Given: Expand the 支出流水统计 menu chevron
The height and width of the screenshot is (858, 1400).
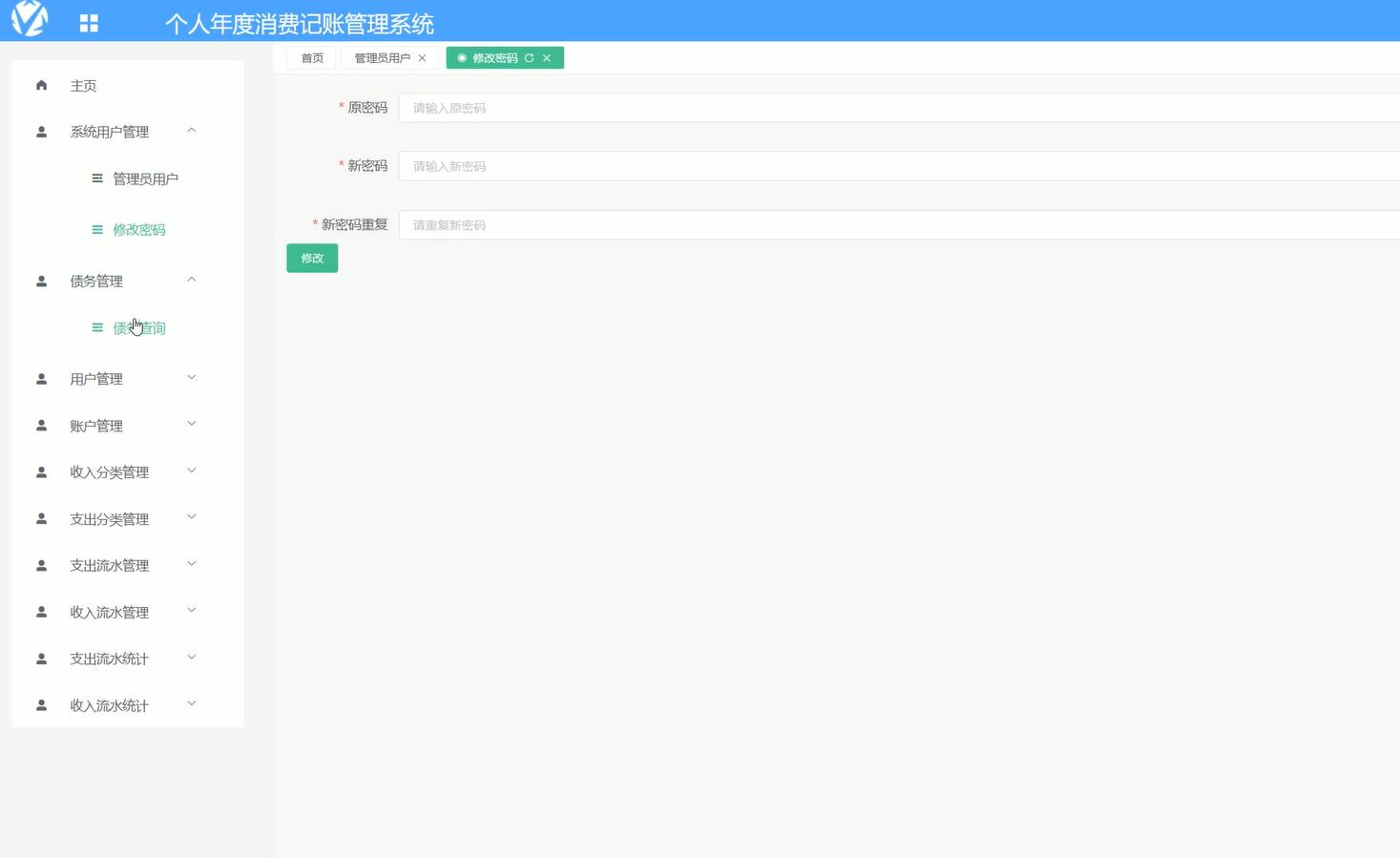Looking at the screenshot, I should pos(192,657).
